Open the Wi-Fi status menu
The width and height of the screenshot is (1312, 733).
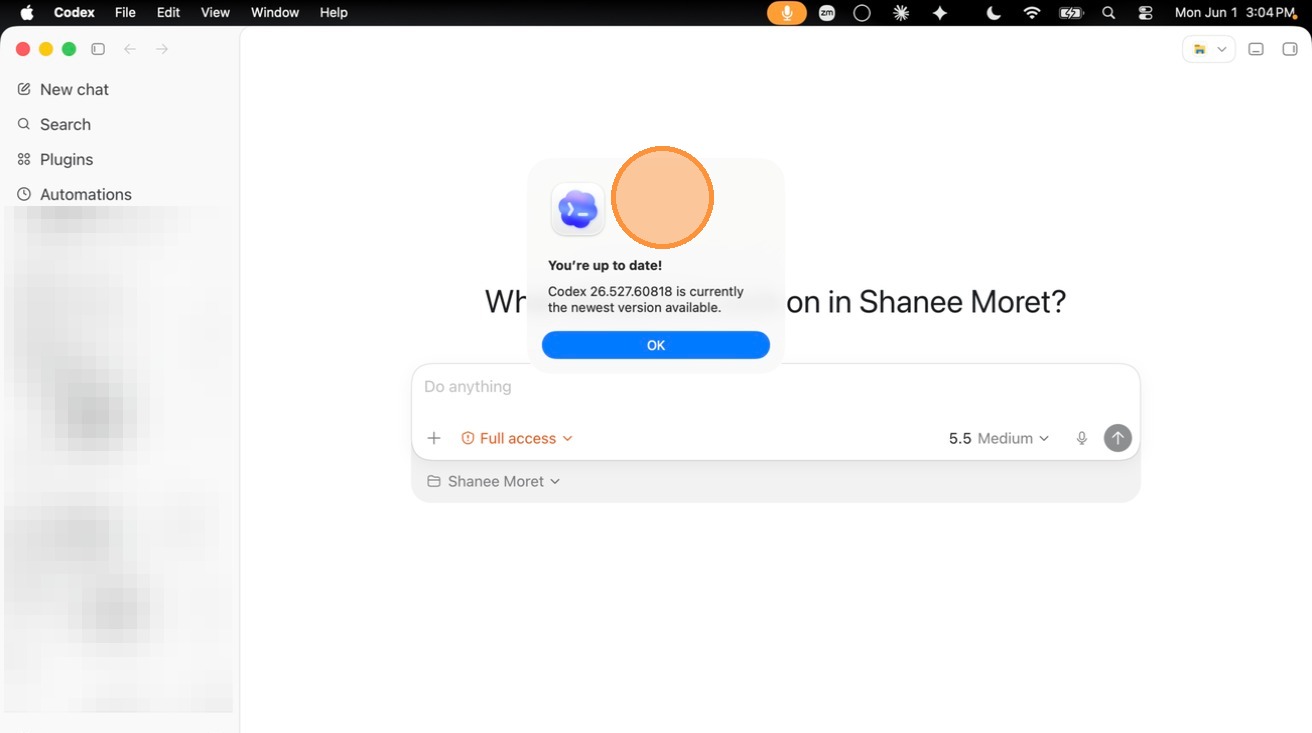coord(1032,12)
